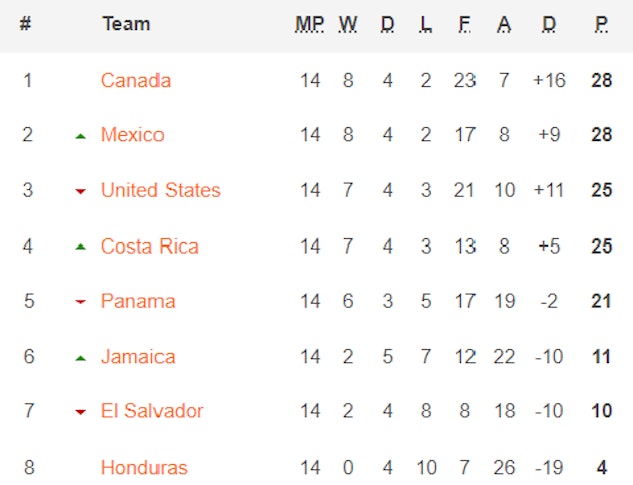Click the green up arrow beside Mexico
This screenshot has width=633, height=485.
point(80,136)
